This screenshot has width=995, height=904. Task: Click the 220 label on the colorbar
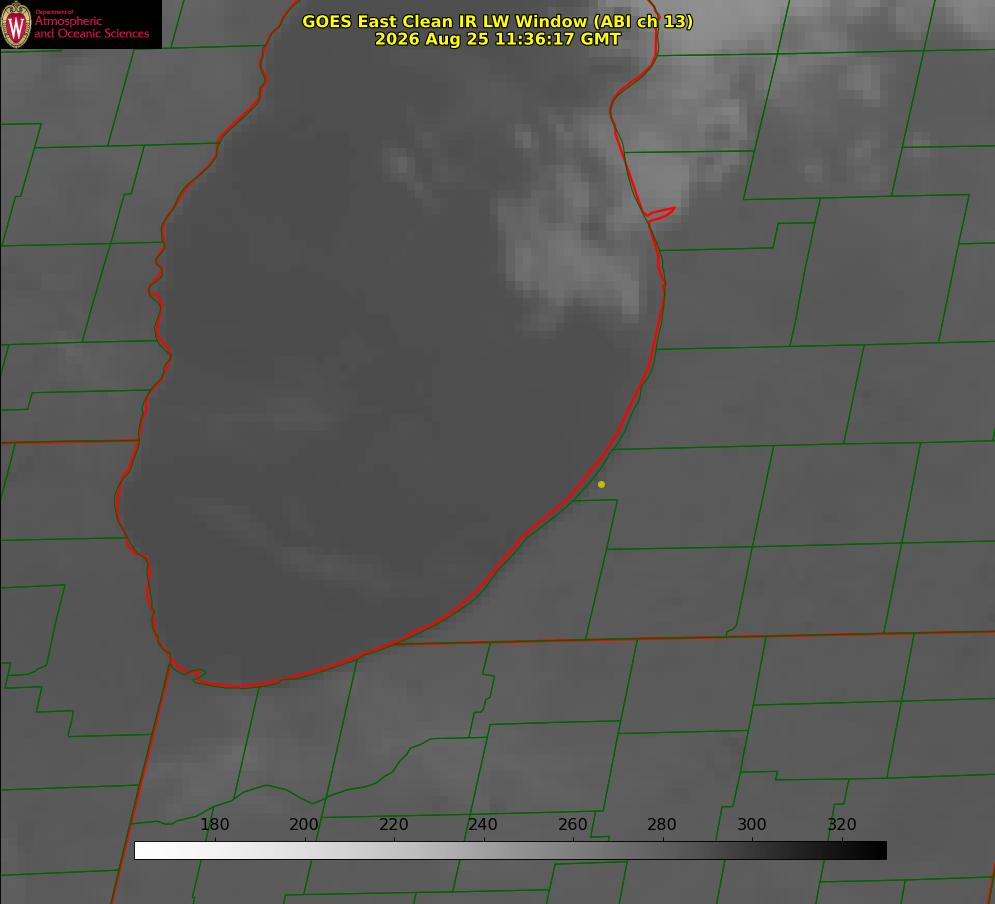pos(393,825)
